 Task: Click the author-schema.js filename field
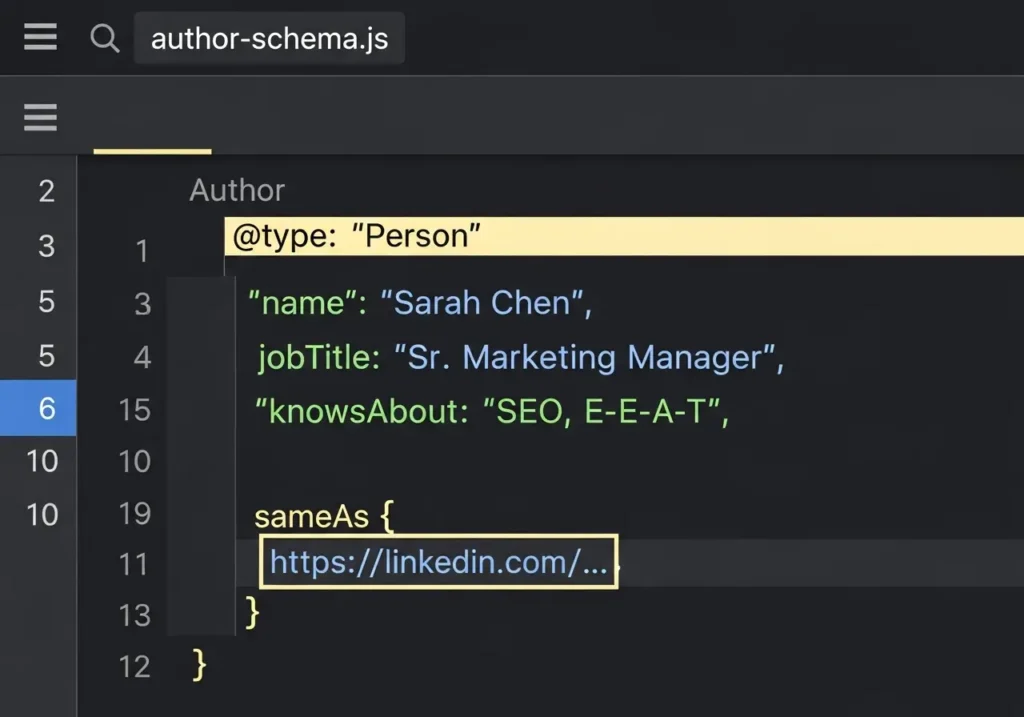[269, 39]
